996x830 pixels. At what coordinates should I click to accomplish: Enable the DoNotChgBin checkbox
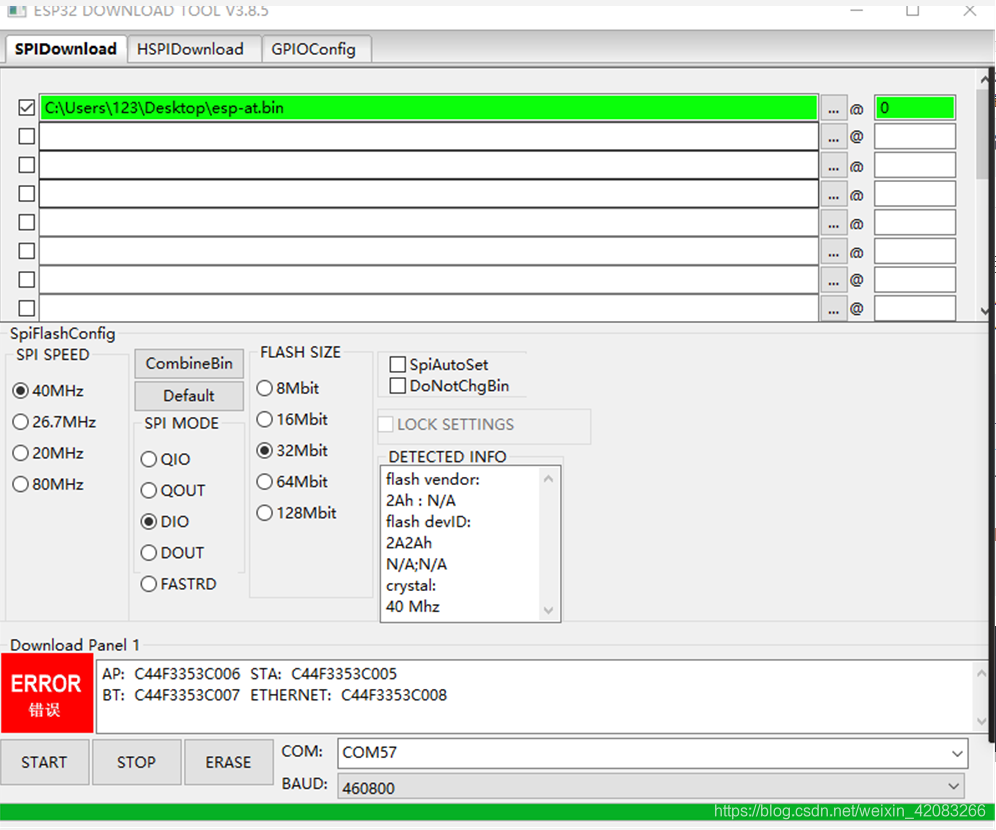coord(398,385)
